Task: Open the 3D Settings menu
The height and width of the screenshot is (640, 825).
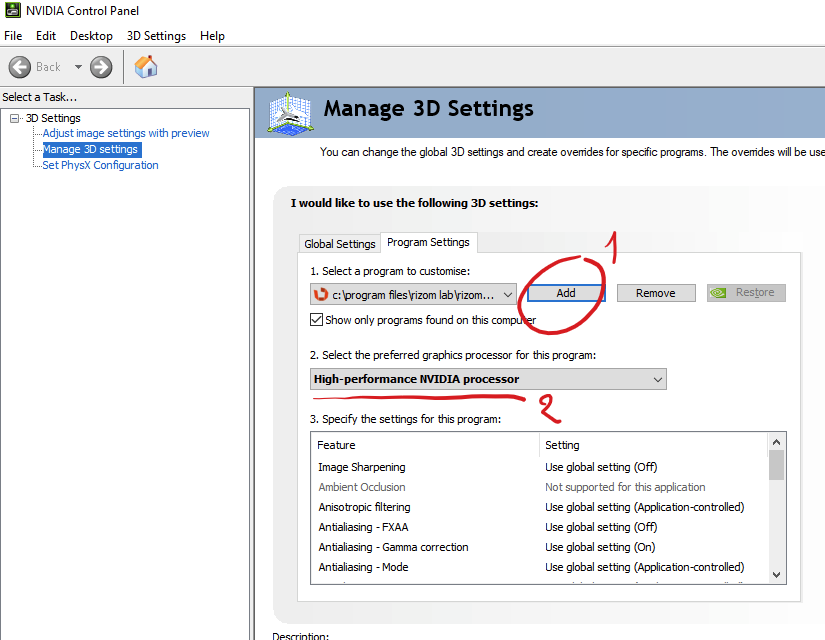Action: [x=156, y=36]
